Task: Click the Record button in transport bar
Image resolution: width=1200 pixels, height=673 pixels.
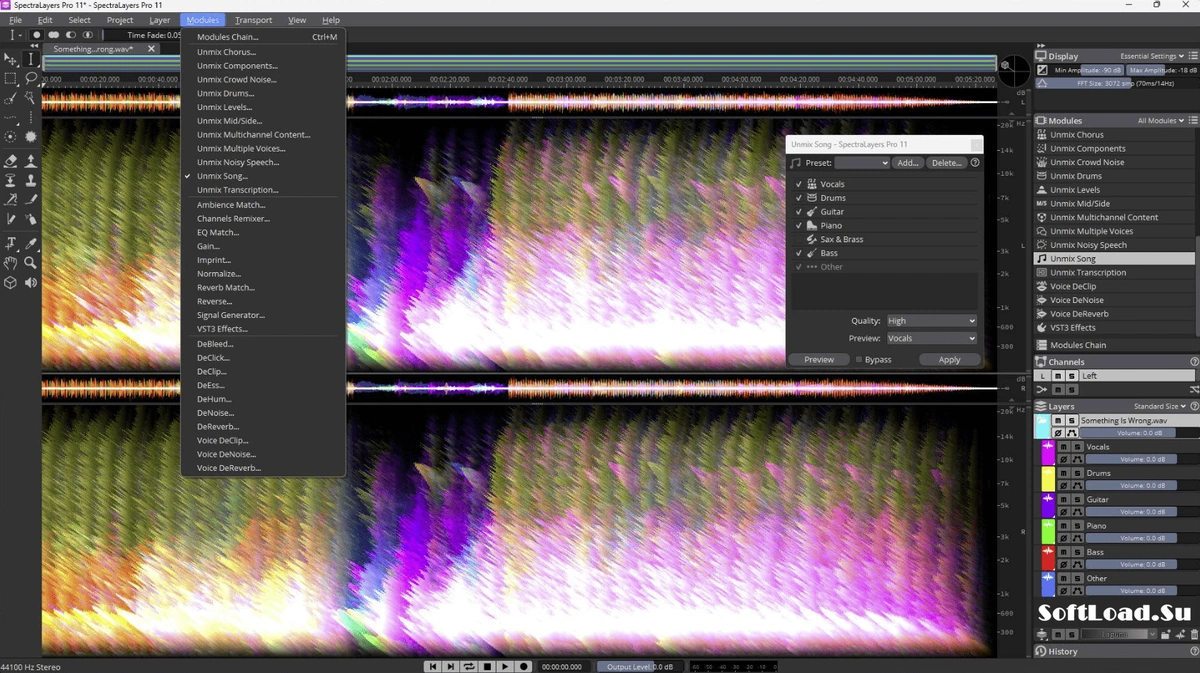Action: 523,667
